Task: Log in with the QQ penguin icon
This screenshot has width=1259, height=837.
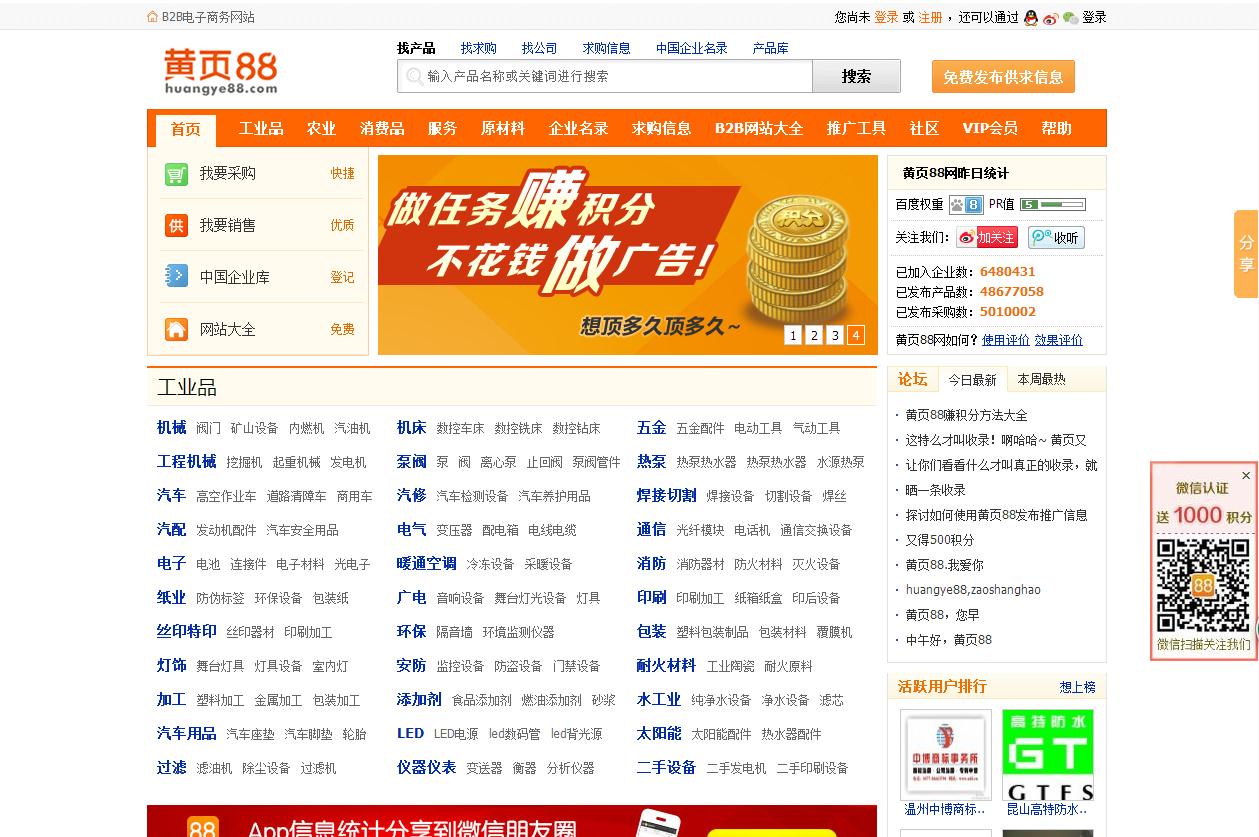Action: pyautogui.click(x=1031, y=17)
